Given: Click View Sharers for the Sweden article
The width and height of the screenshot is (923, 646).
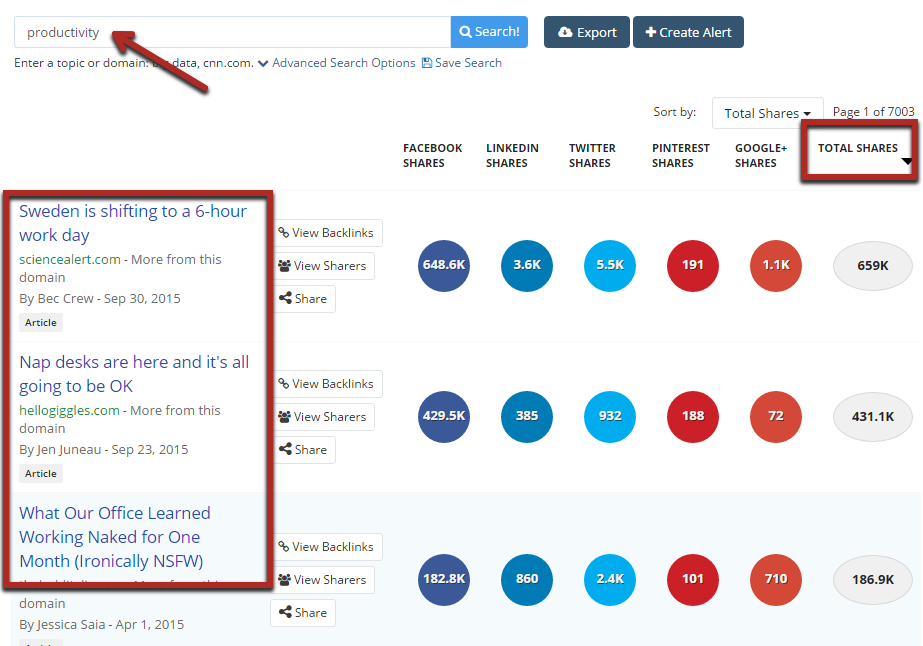Looking at the screenshot, I should [x=323, y=266].
